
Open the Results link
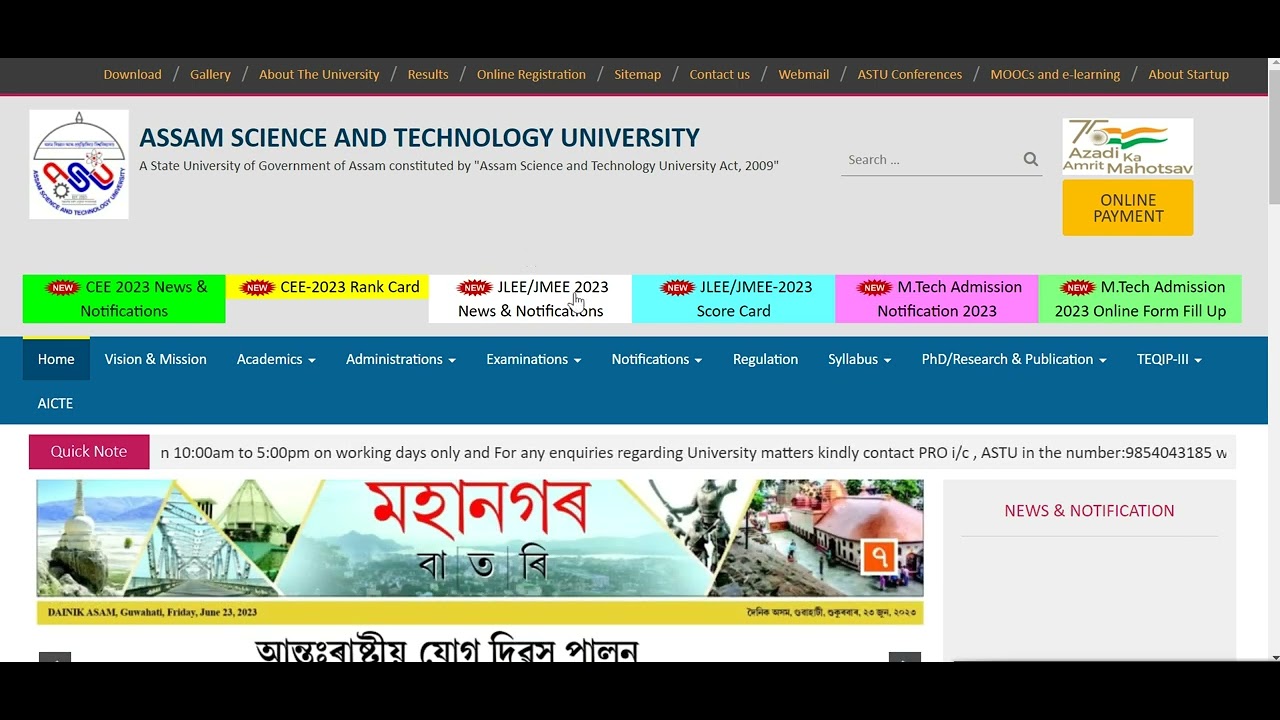pos(428,74)
